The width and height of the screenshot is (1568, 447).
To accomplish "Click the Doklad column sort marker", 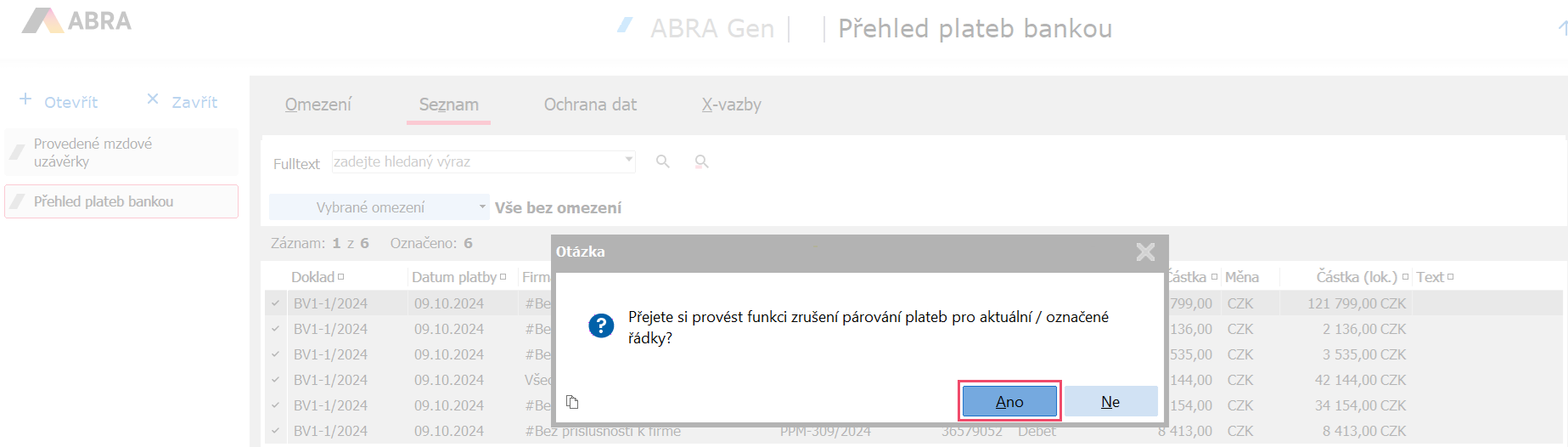I will tap(341, 277).
